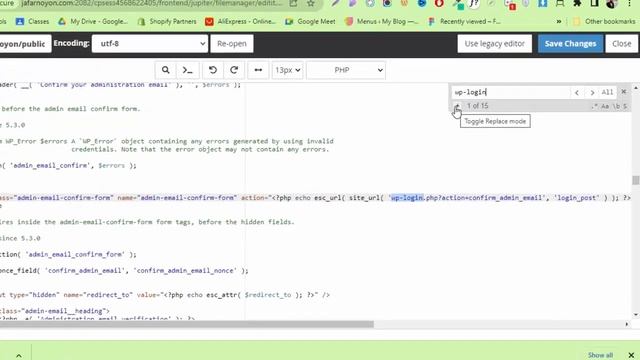Click the scroll-right arrow of horizontal scrollbar
The width and height of the screenshot is (640, 360).
(627, 324)
